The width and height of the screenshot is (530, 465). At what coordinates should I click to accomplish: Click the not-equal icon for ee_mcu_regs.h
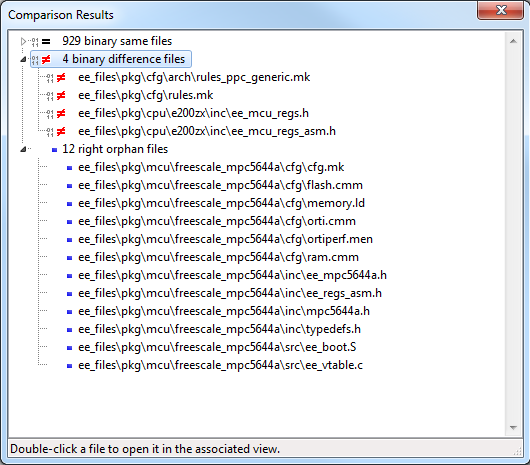pos(61,113)
